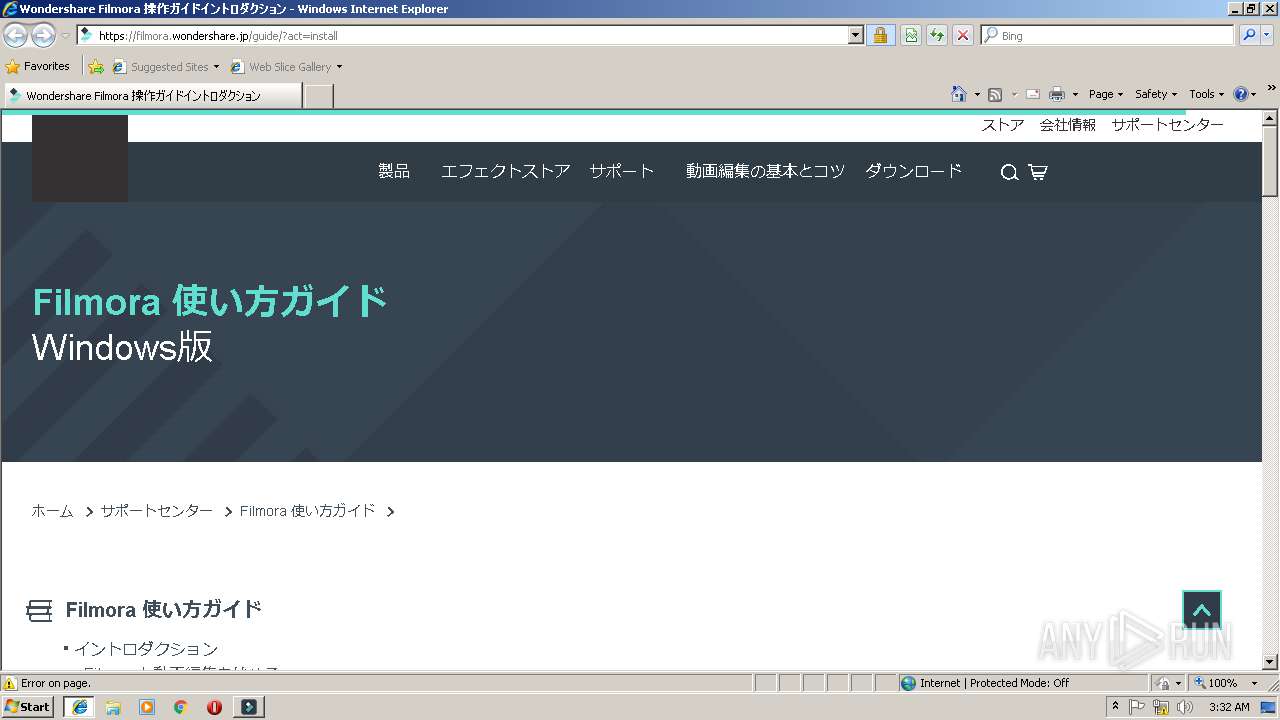The height and width of the screenshot is (720, 1280).
Task: Click the Help question mark icon
Action: 1241,94
